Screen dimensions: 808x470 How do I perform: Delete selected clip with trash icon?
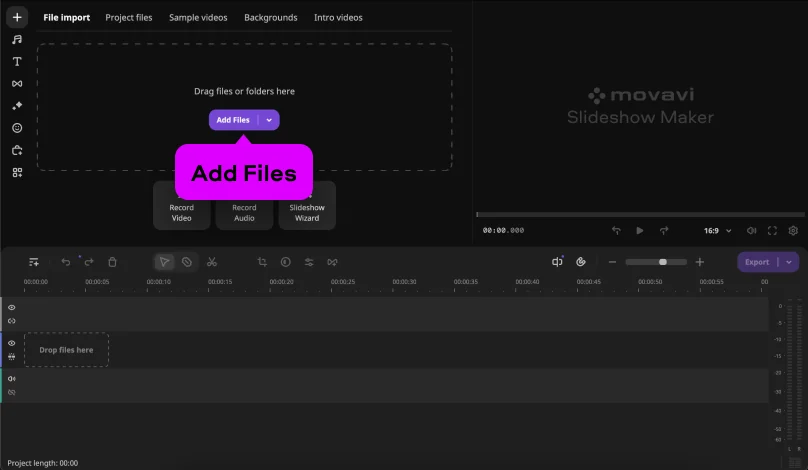pos(112,262)
